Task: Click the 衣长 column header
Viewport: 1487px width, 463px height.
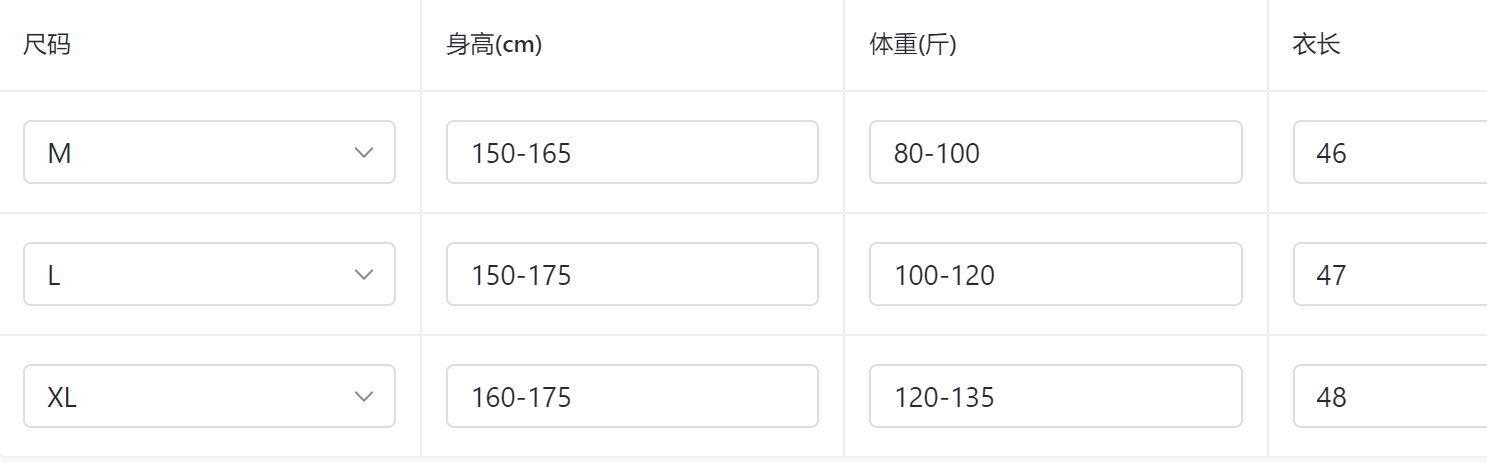Action: (1316, 46)
